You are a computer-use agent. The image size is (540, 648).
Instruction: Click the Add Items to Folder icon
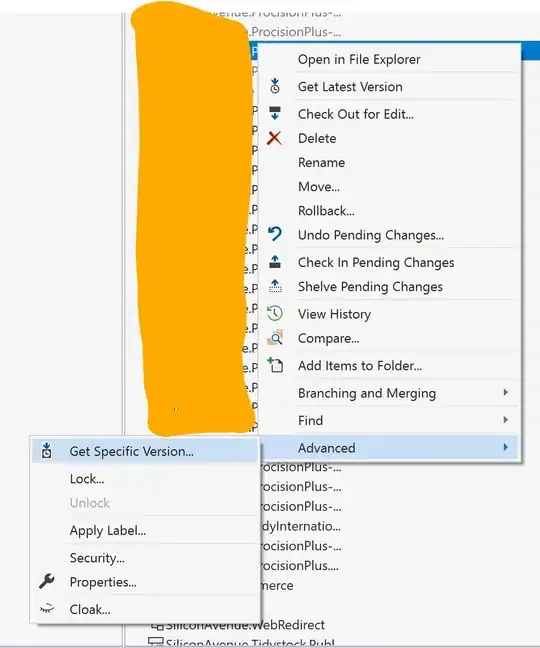(x=275, y=365)
